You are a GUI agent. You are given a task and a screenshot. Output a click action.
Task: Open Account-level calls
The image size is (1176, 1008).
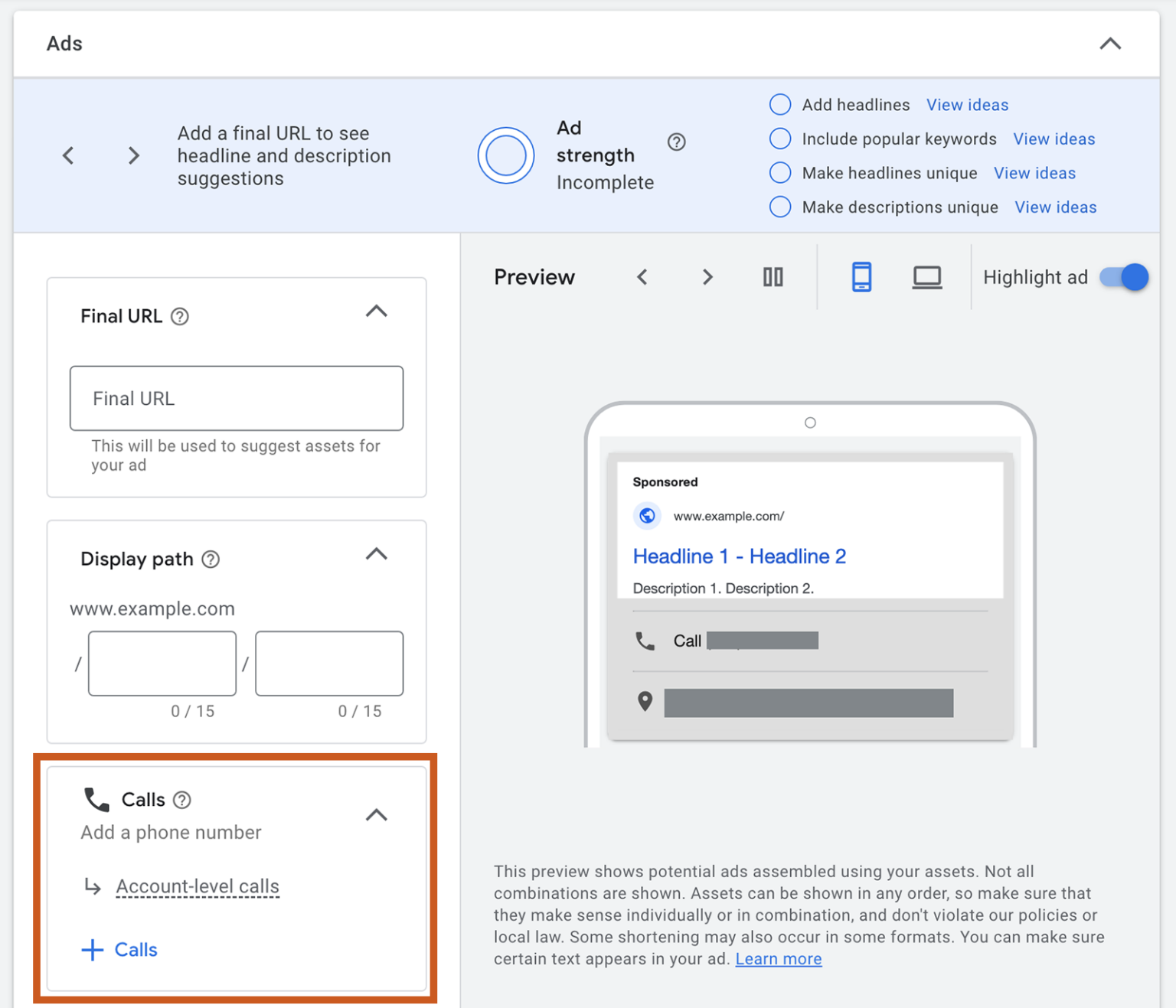coord(197,886)
